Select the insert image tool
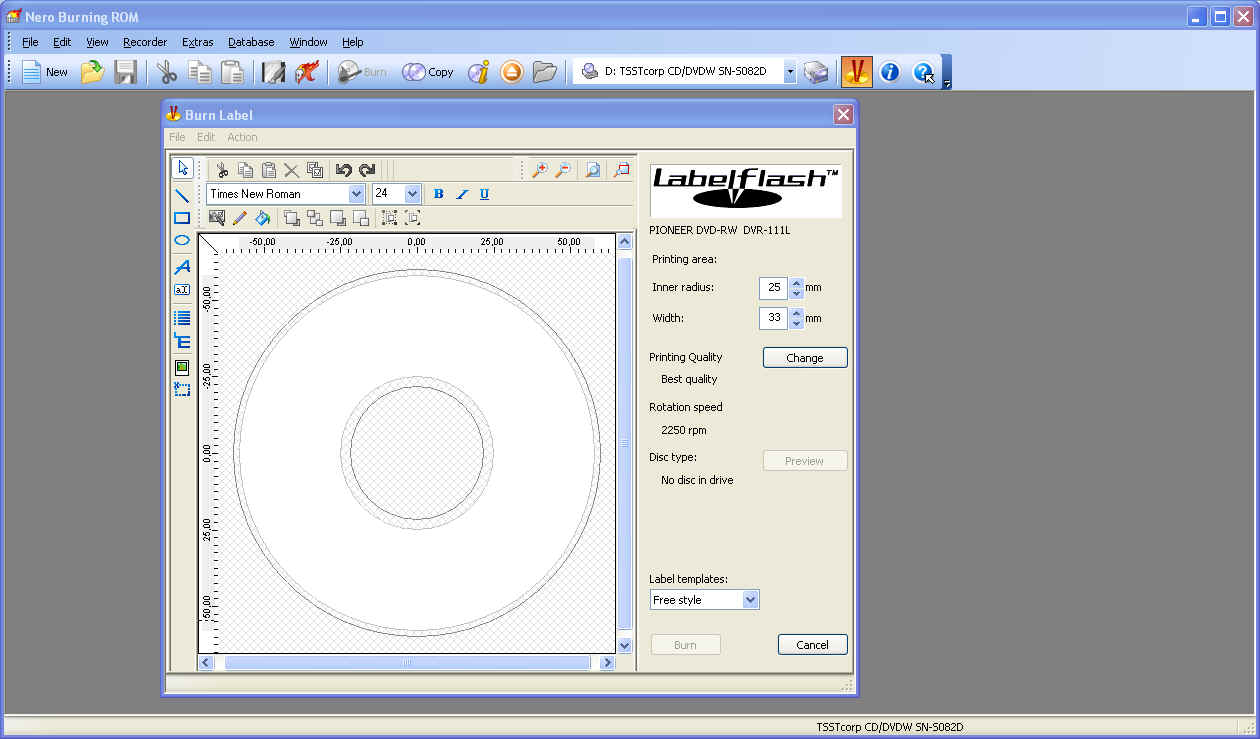Screen dimensions: 1260x739 pyautogui.click(x=182, y=367)
